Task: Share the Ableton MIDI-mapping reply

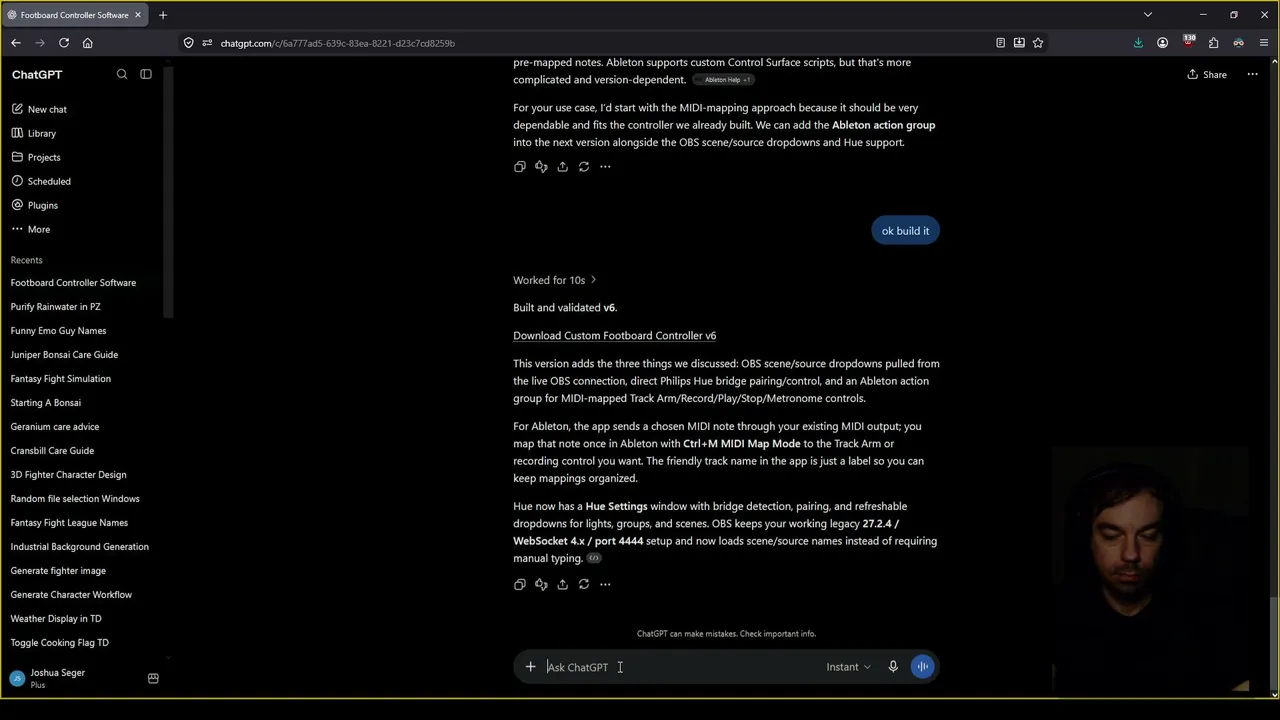Action: pyautogui.click(x=562, y=167)
